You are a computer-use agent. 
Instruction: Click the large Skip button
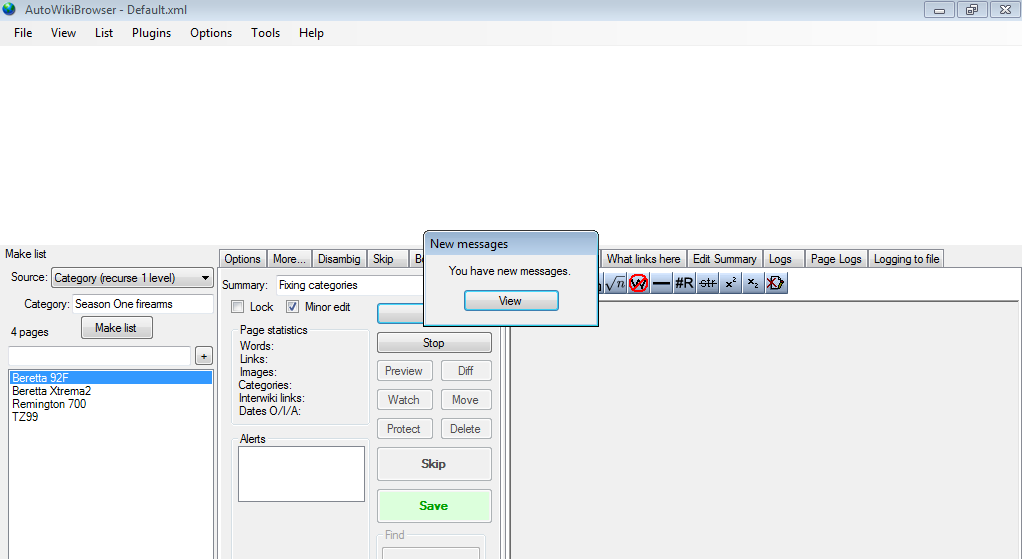(x=434, y=464)
